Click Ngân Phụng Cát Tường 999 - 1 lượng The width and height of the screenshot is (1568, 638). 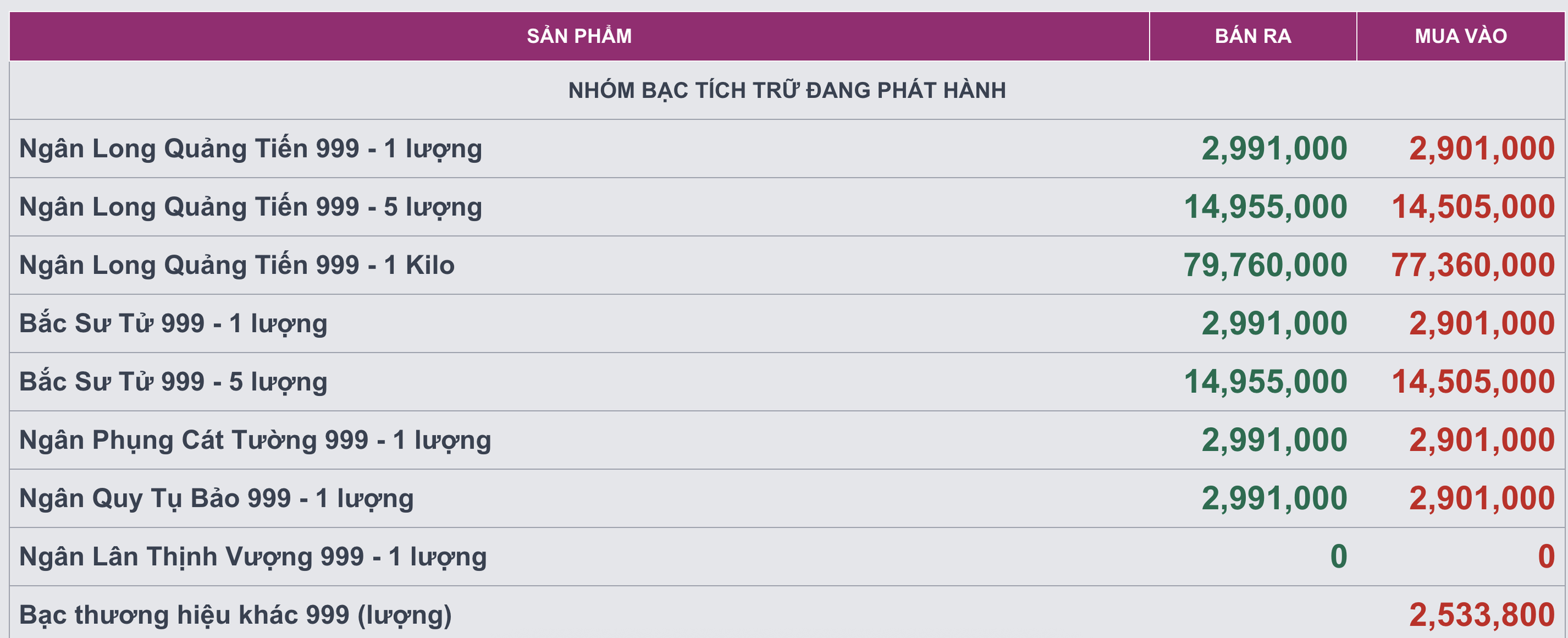coord(255,440)
